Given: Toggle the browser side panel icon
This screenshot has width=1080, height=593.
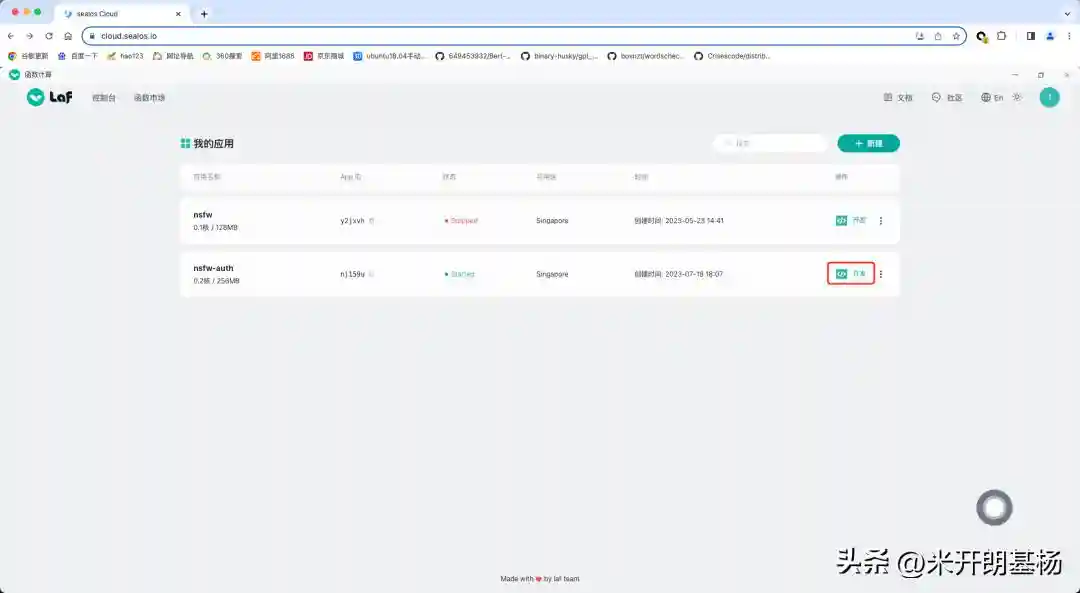Looking at the screenshot, I should (1030, 36).
